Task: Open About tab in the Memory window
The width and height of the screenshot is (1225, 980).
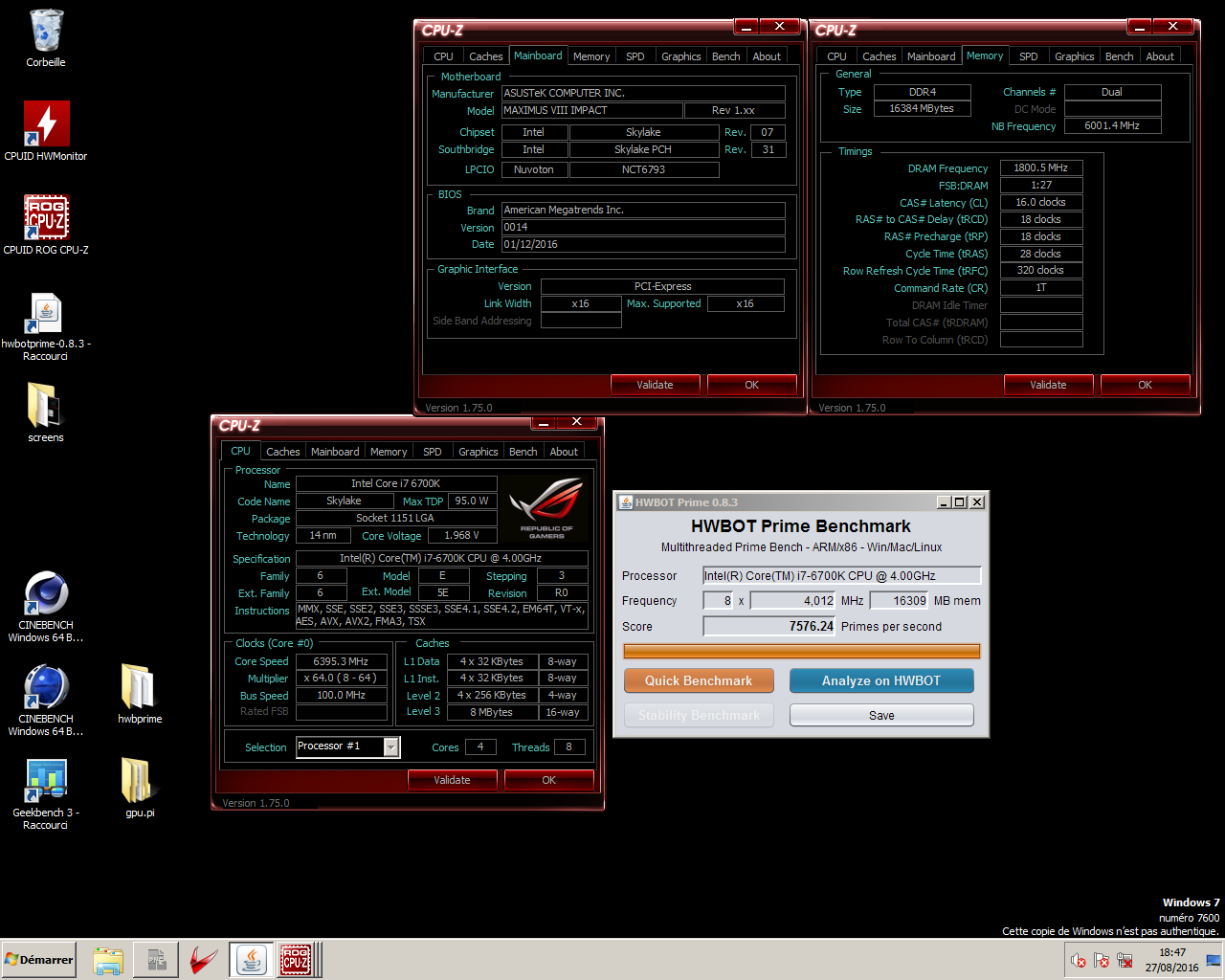Action: pos(1160,56)
